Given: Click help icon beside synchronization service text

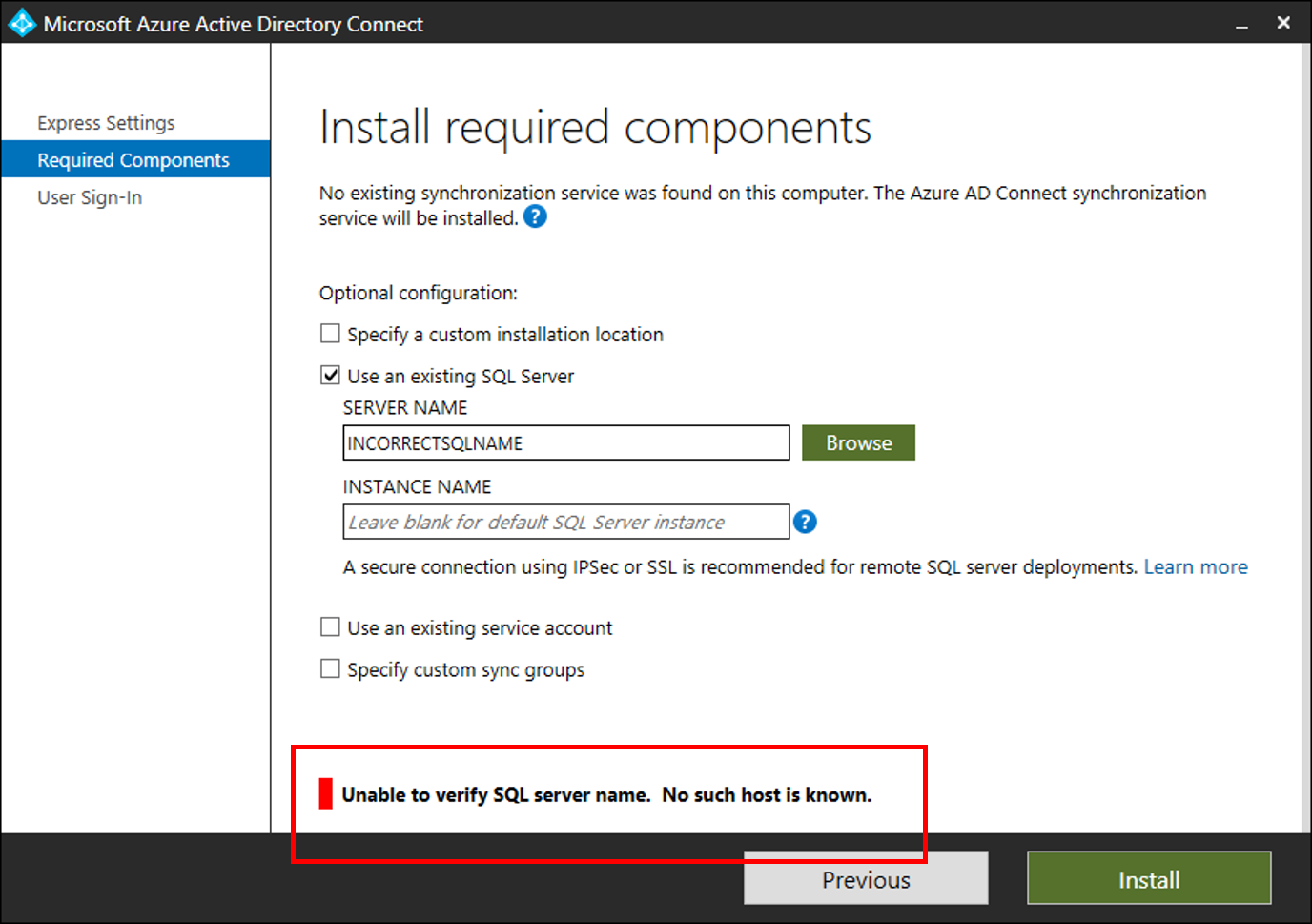Looking at the screenshot, I should 536,217.
